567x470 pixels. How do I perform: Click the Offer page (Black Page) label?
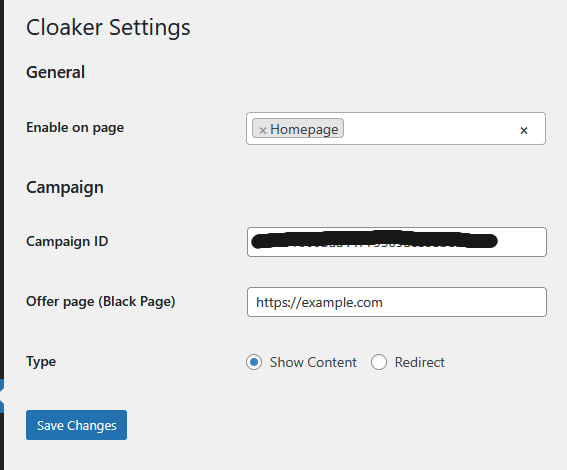[101, 302]
